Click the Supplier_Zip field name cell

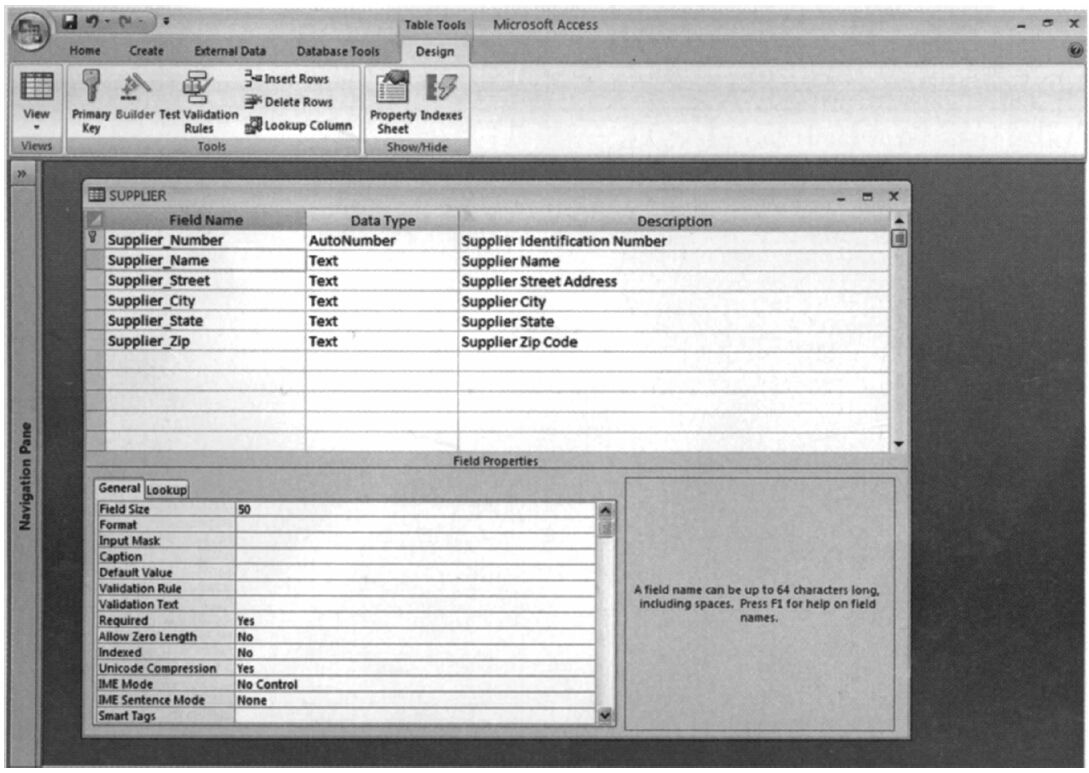point(205,341)
